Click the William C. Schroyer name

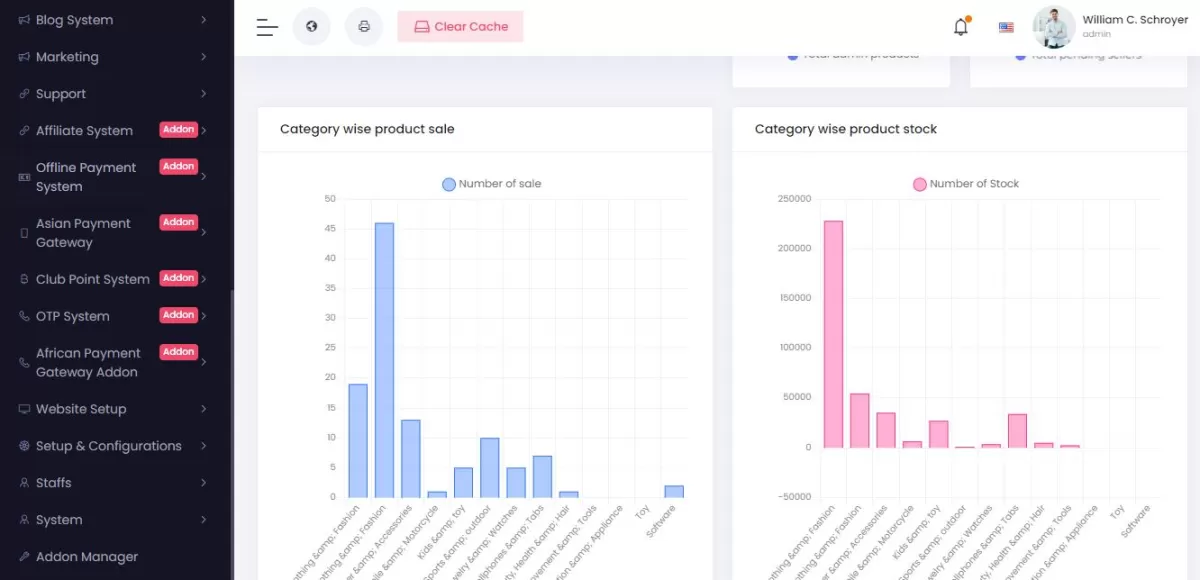pos(1135,20)
